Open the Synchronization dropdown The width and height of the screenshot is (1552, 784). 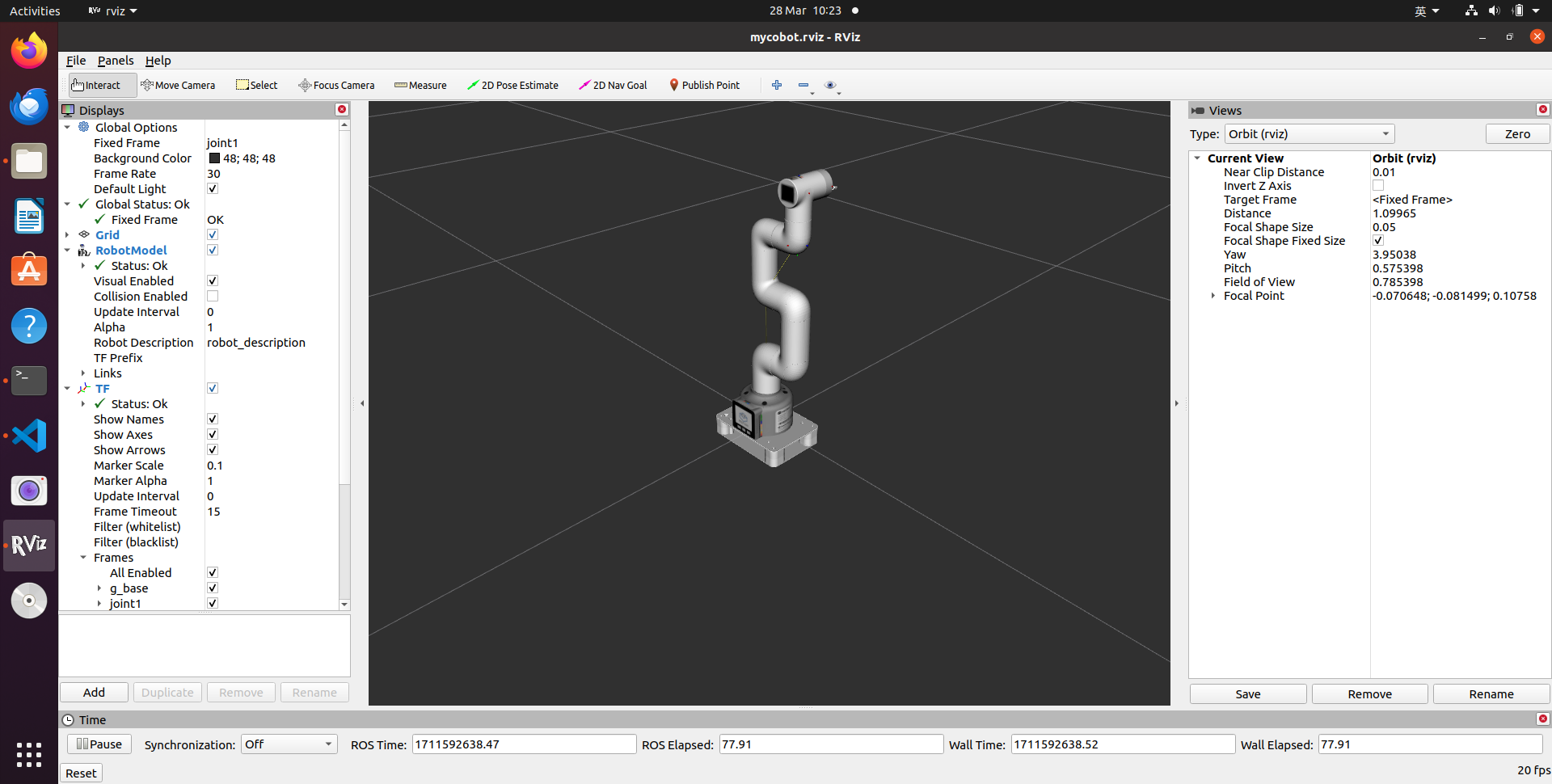[289, 744]
